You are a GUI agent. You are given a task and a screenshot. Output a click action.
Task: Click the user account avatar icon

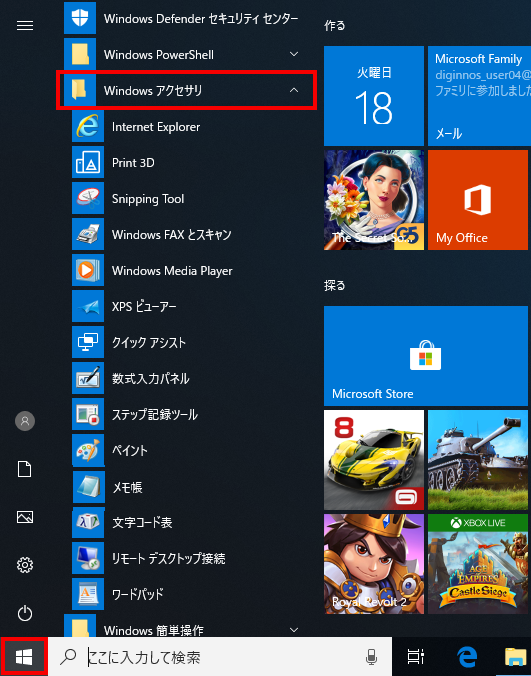pyautogui.click(x=25, y=421)
